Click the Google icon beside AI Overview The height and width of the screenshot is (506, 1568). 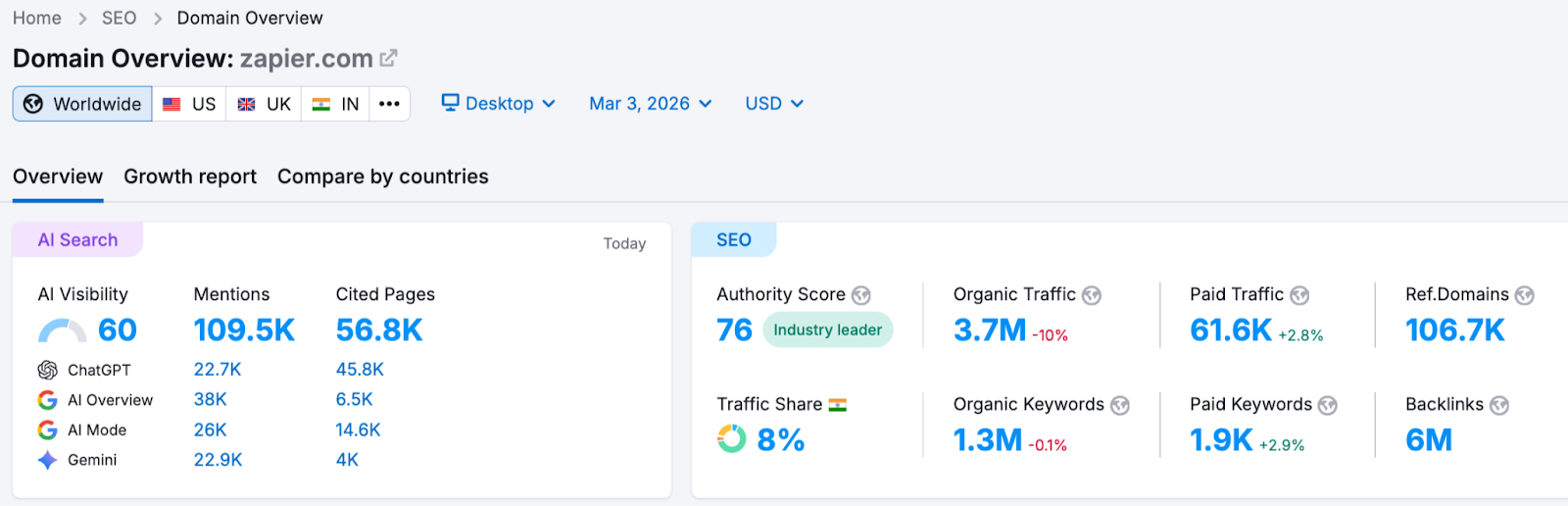pyautogui.click(x=47, y=400)
